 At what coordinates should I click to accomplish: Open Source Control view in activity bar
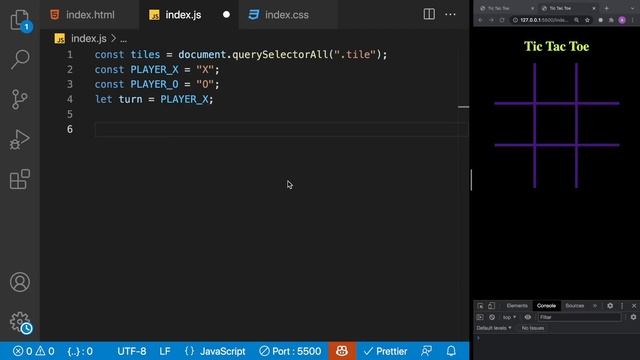point(20,99)
